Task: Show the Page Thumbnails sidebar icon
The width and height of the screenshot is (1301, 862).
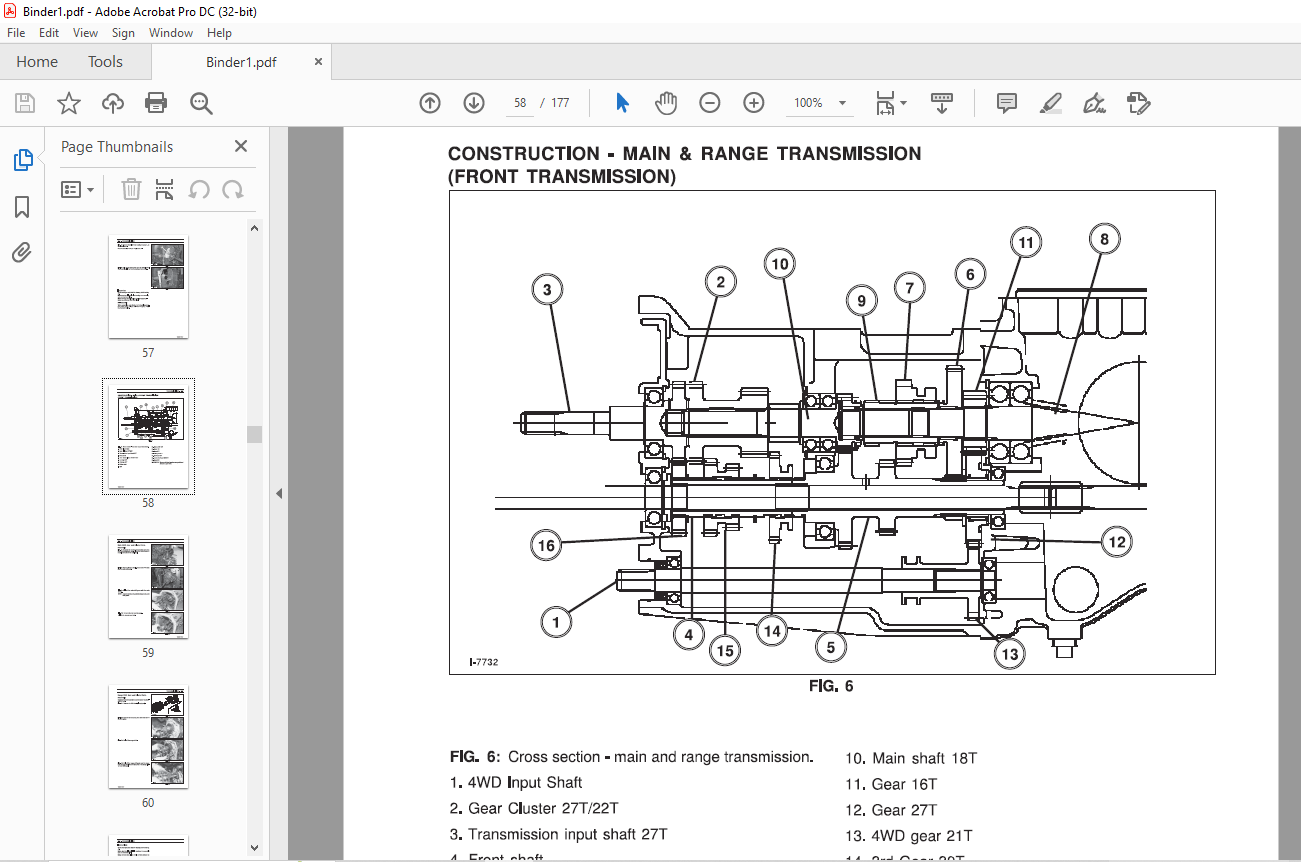Action: [x=22, y=160]
